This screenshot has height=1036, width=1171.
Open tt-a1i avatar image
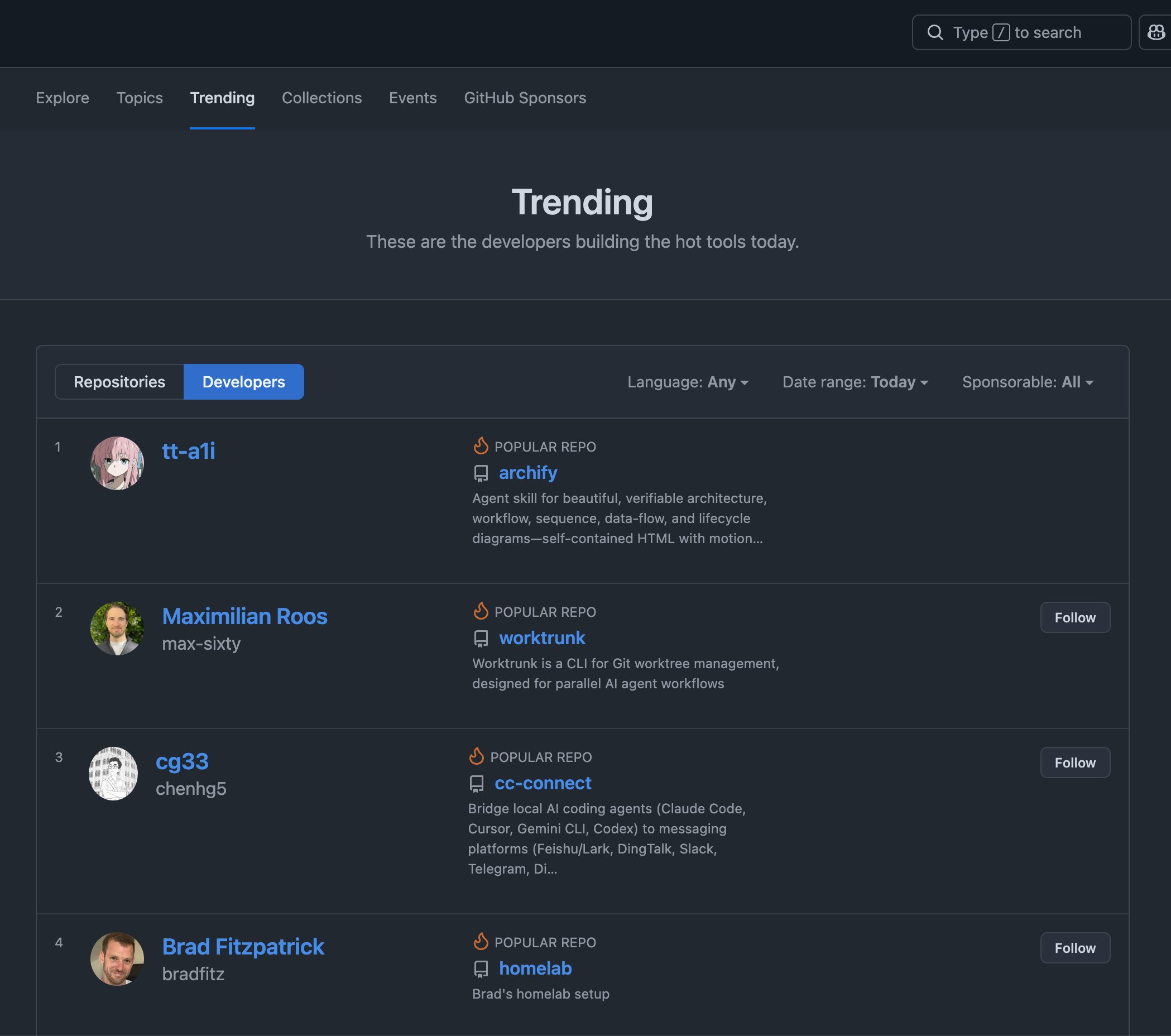117,463
